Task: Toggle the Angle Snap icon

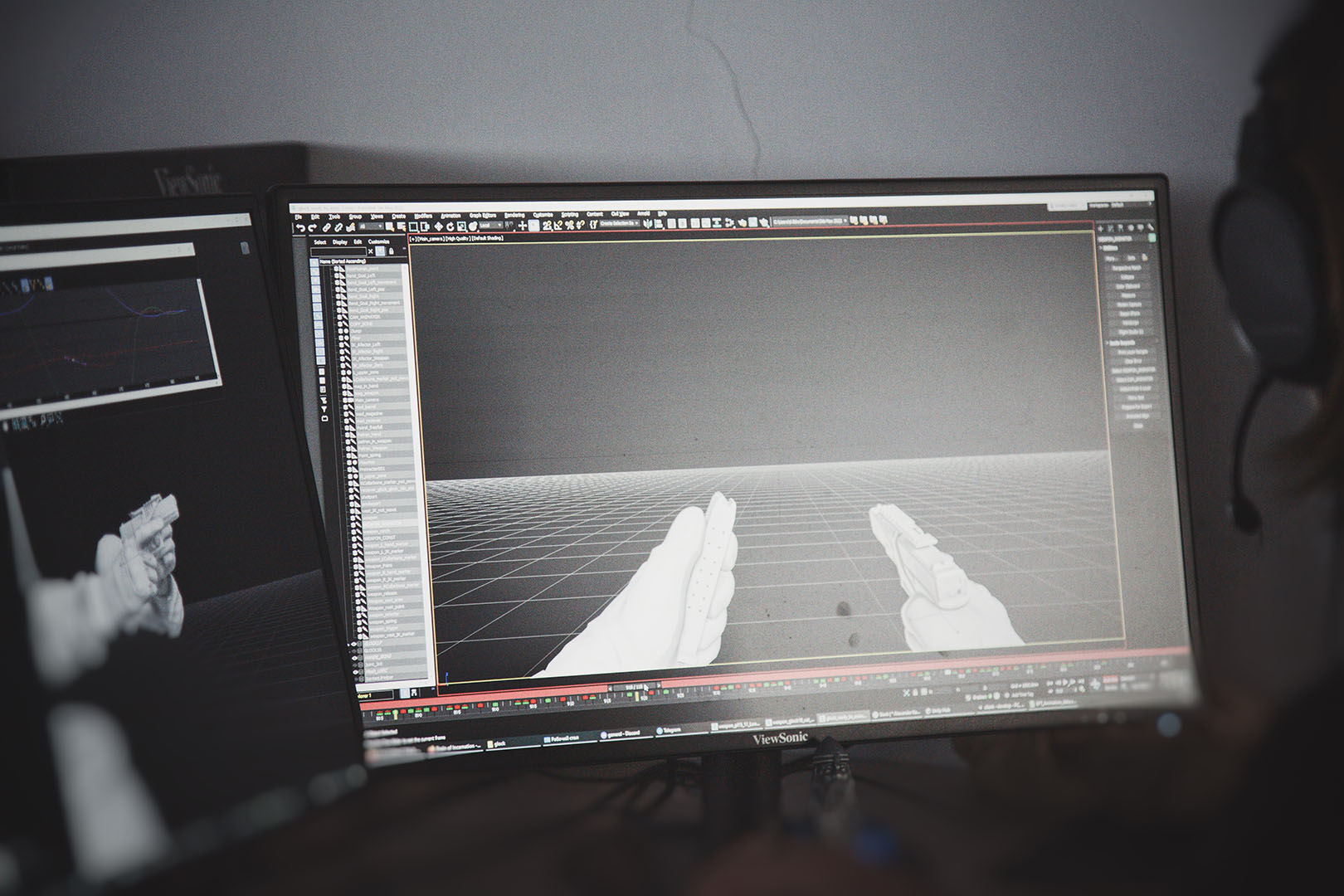Action: 558,225
